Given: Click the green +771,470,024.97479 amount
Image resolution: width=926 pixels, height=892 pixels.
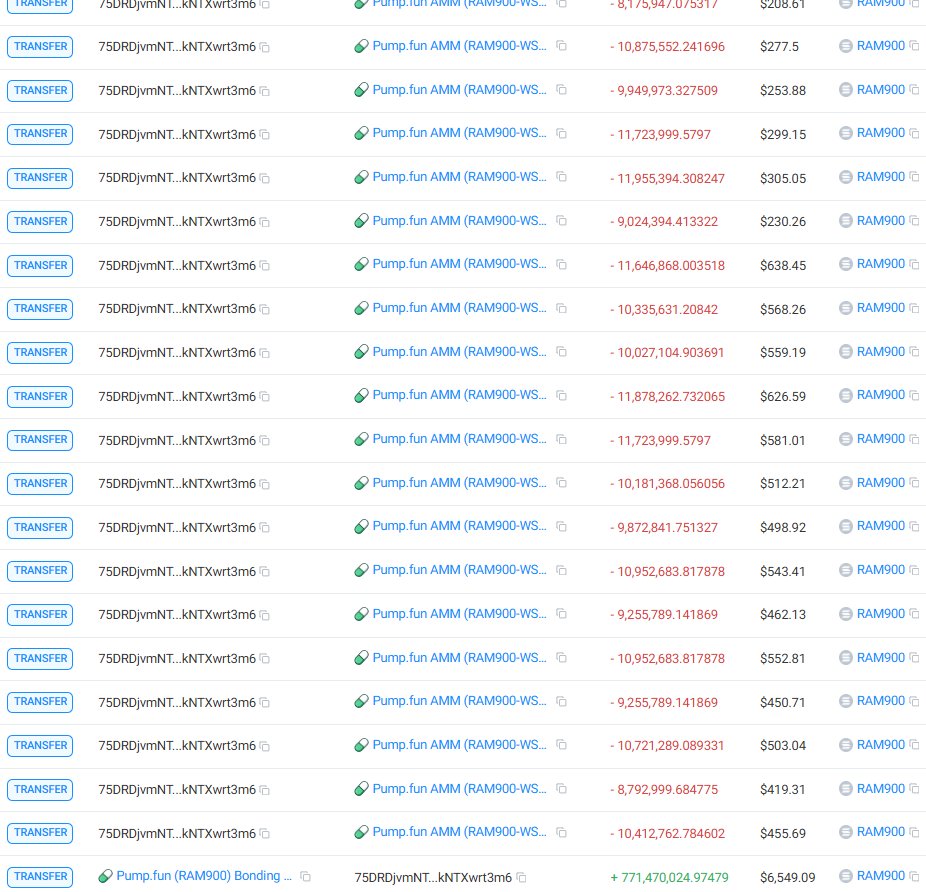Looking at the screenshot, I should pyautogui.click(x=669, y=876).
